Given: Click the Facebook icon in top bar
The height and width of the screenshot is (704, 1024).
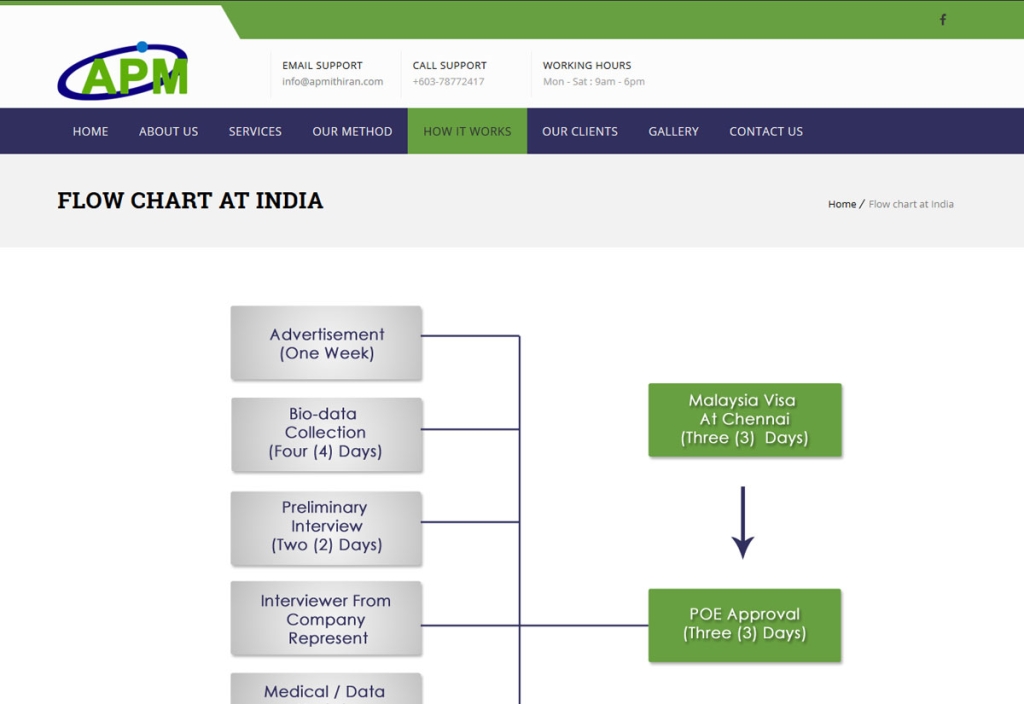Looking at the screenshot, I should click(942, 20).
